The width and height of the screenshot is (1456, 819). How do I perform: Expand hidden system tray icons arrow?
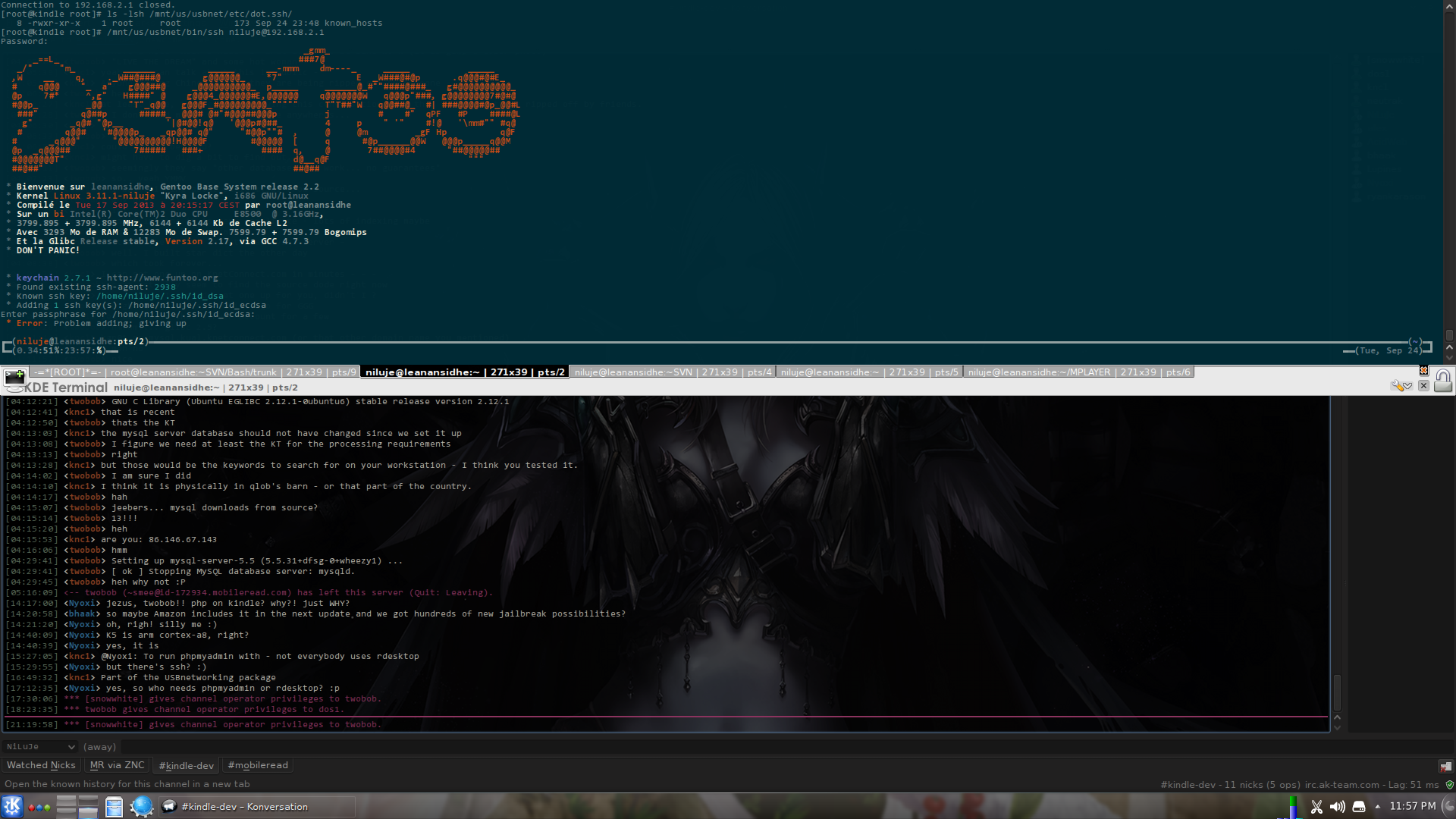coord(1377,807)
